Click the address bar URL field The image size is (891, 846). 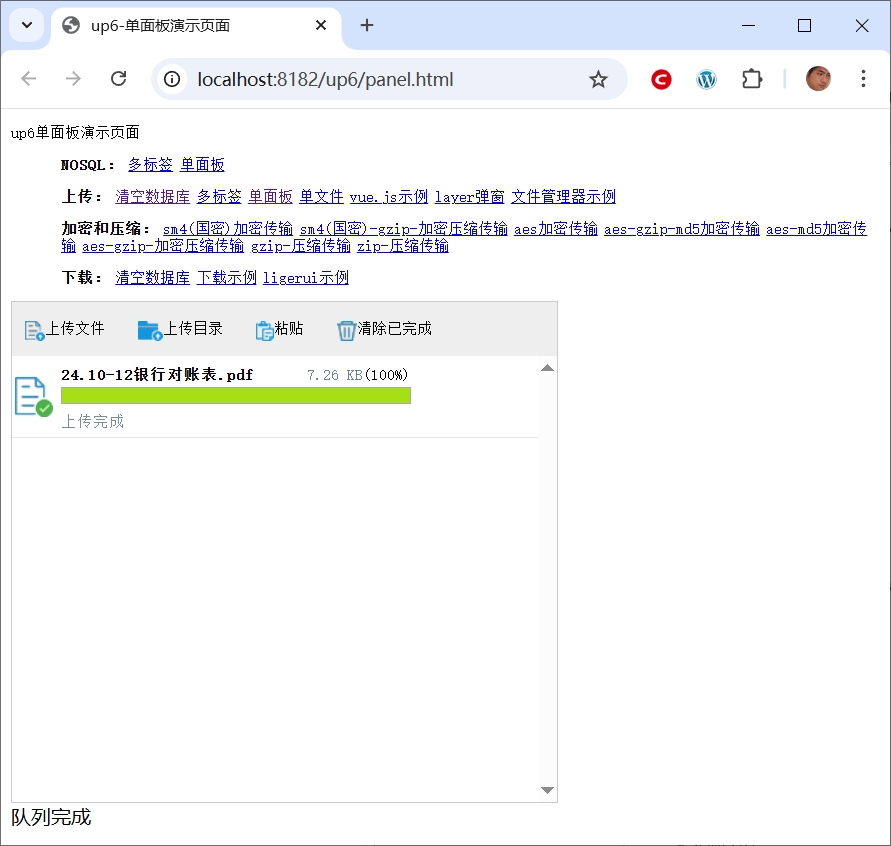coord(380,79)
